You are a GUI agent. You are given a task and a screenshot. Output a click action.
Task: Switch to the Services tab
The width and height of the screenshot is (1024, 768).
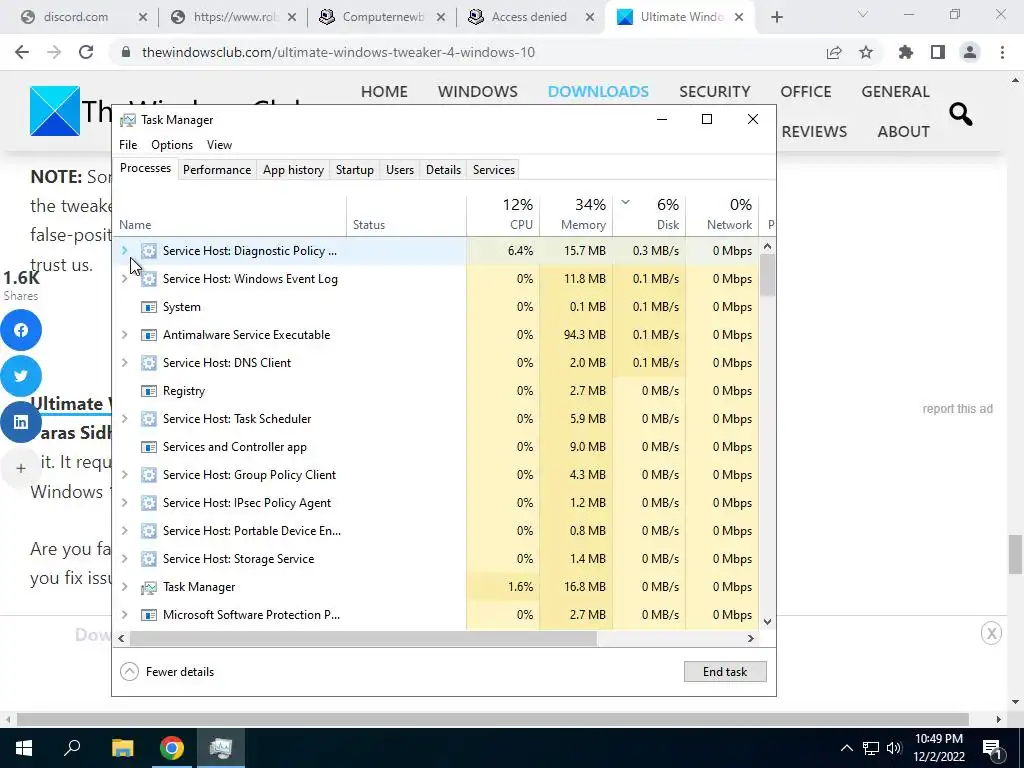tap(494, 170)
